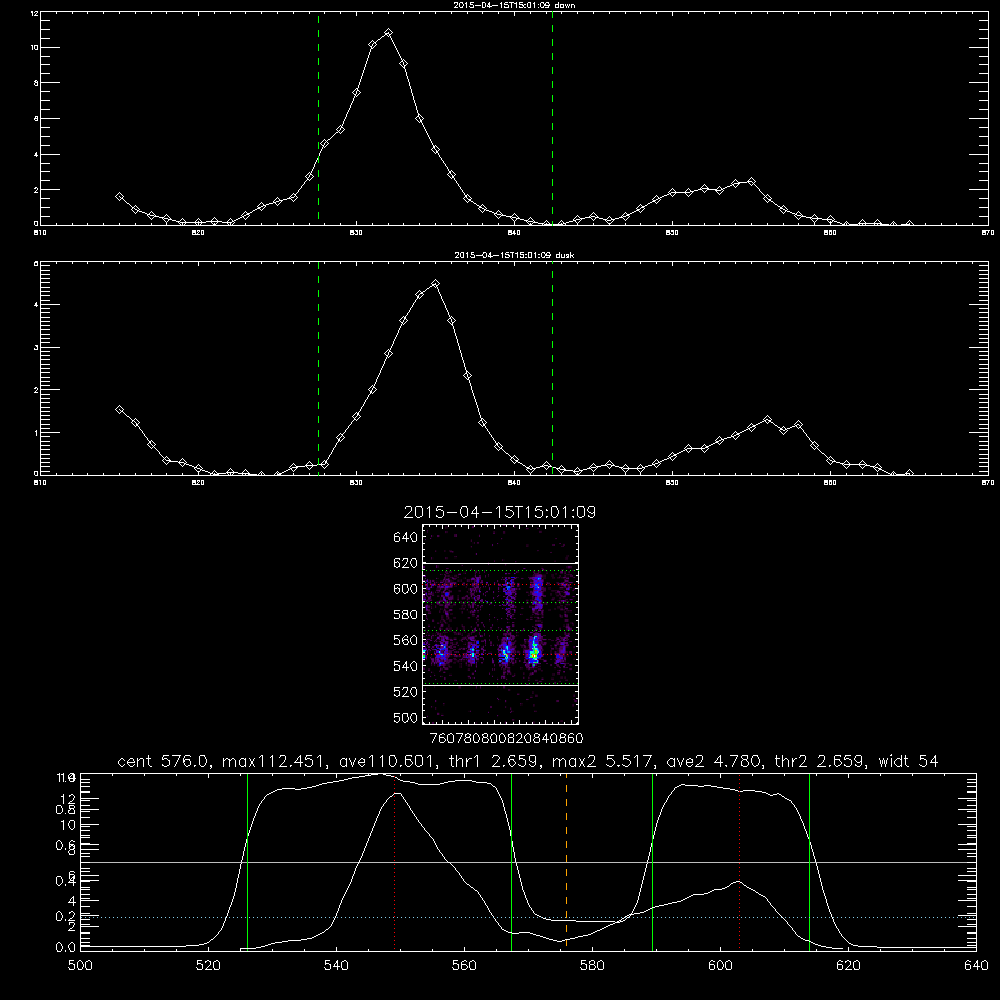Click the blue dotted horizontal threshold line
Image resolution: width=1000 pixels, height=1000 pixels.
pos(528,917)
